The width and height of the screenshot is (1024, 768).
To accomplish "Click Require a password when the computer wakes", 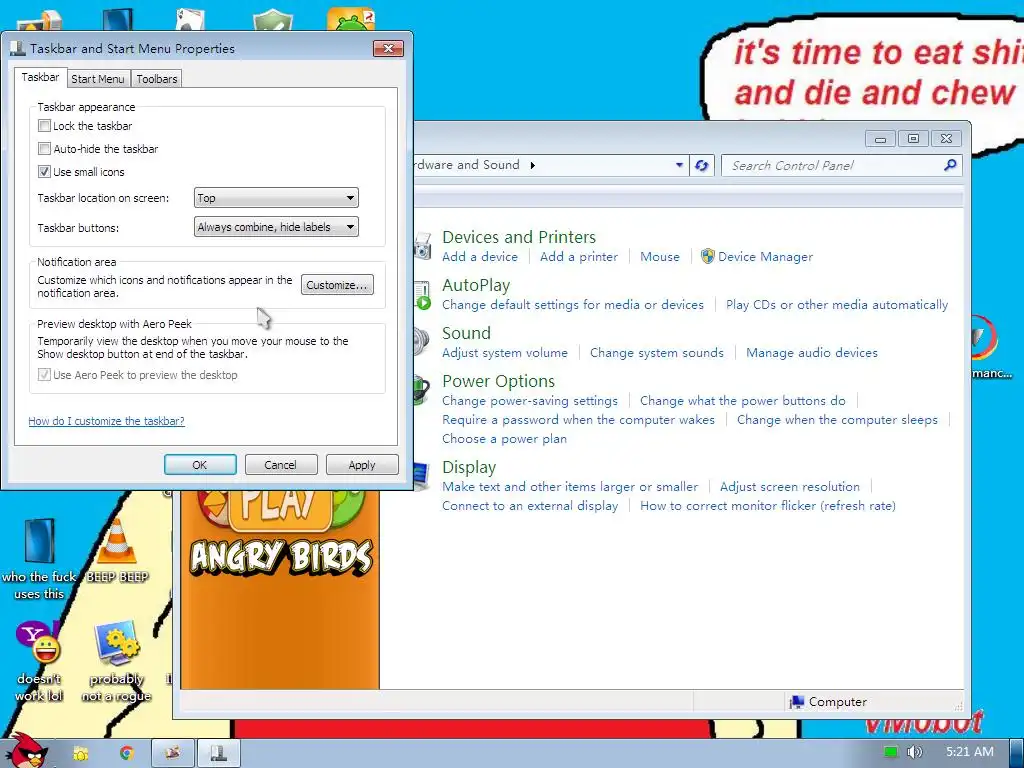I will pos(579,420).
